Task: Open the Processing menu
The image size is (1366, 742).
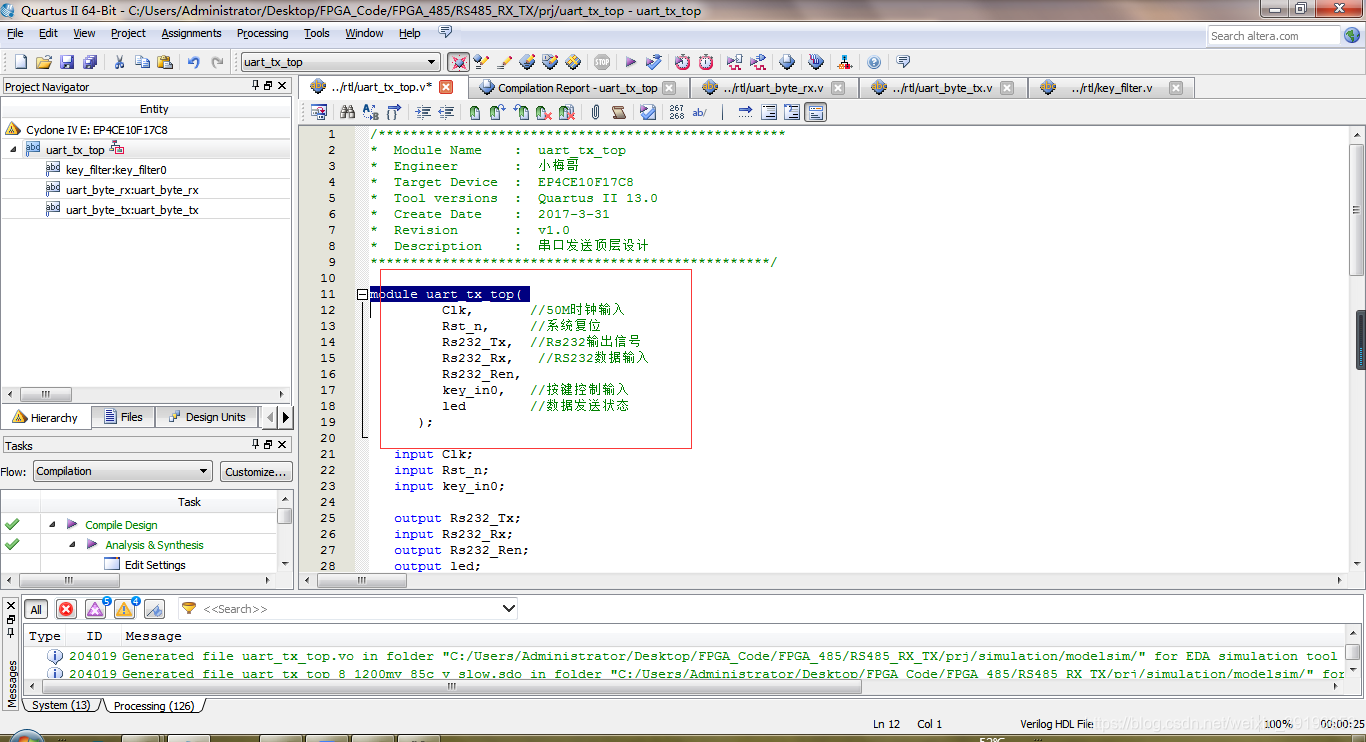Action: click(263, 33)
